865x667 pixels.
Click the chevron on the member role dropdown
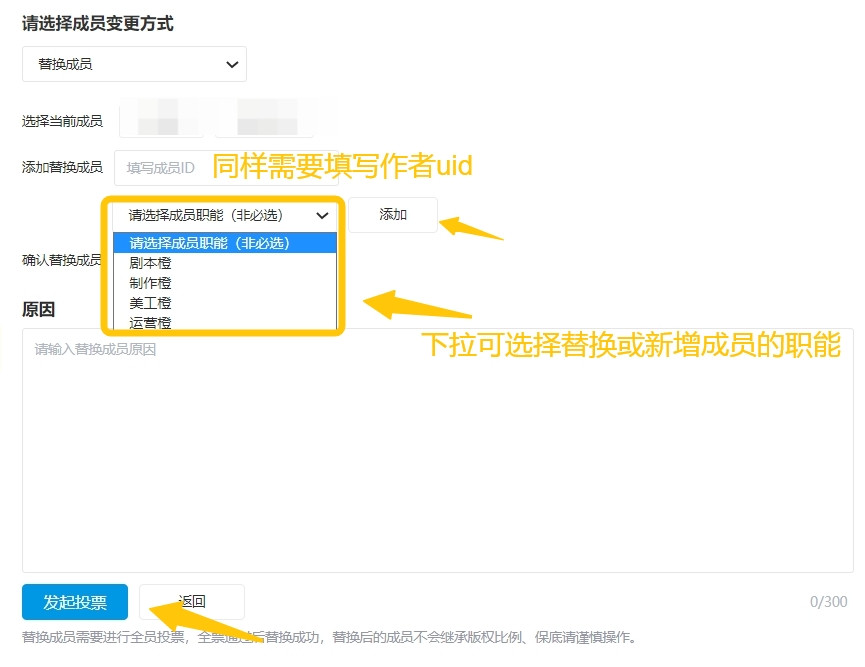click(x=322, y=215)
